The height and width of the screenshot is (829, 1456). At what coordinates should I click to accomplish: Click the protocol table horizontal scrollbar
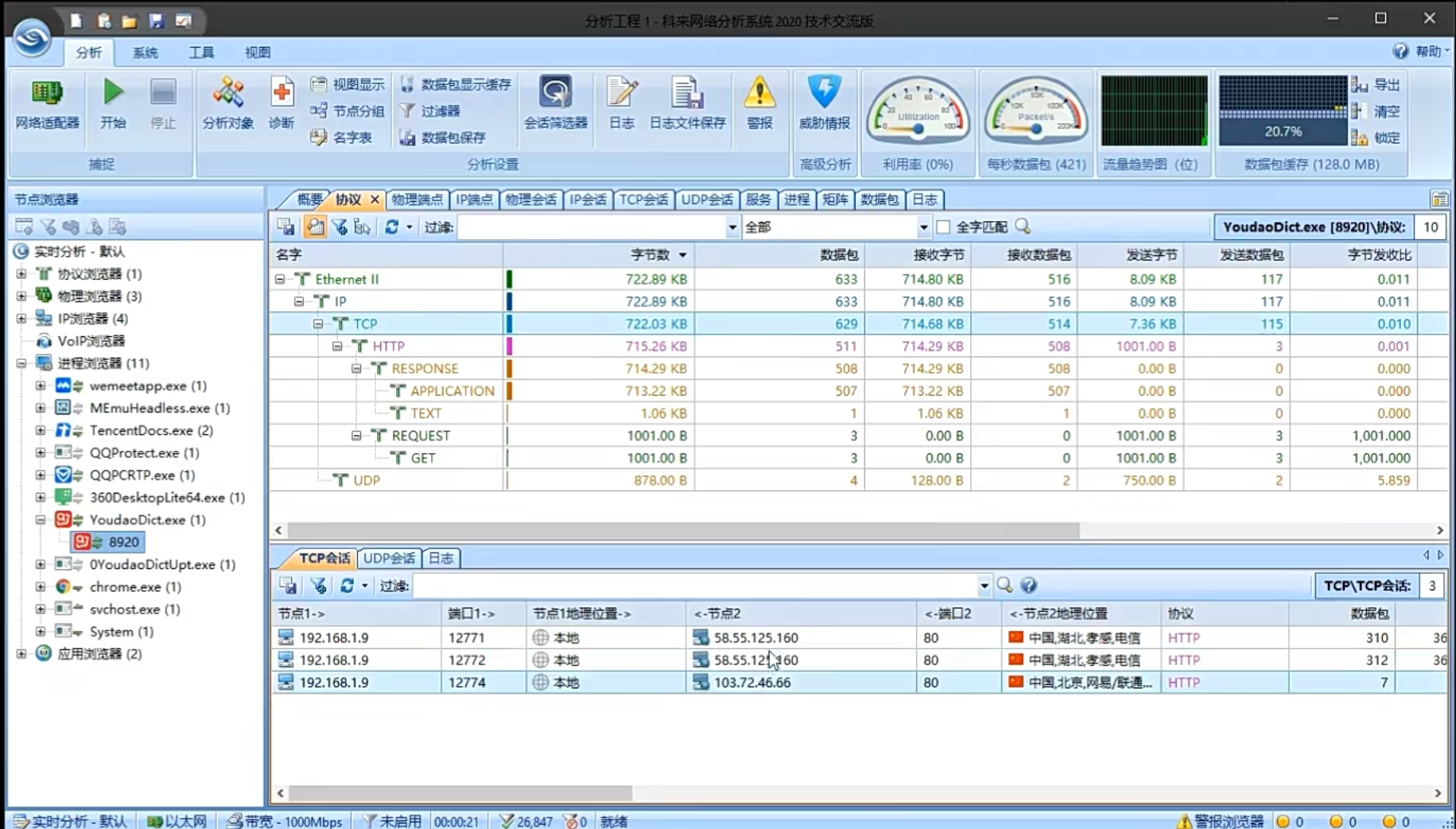click(x=684, y=530)
